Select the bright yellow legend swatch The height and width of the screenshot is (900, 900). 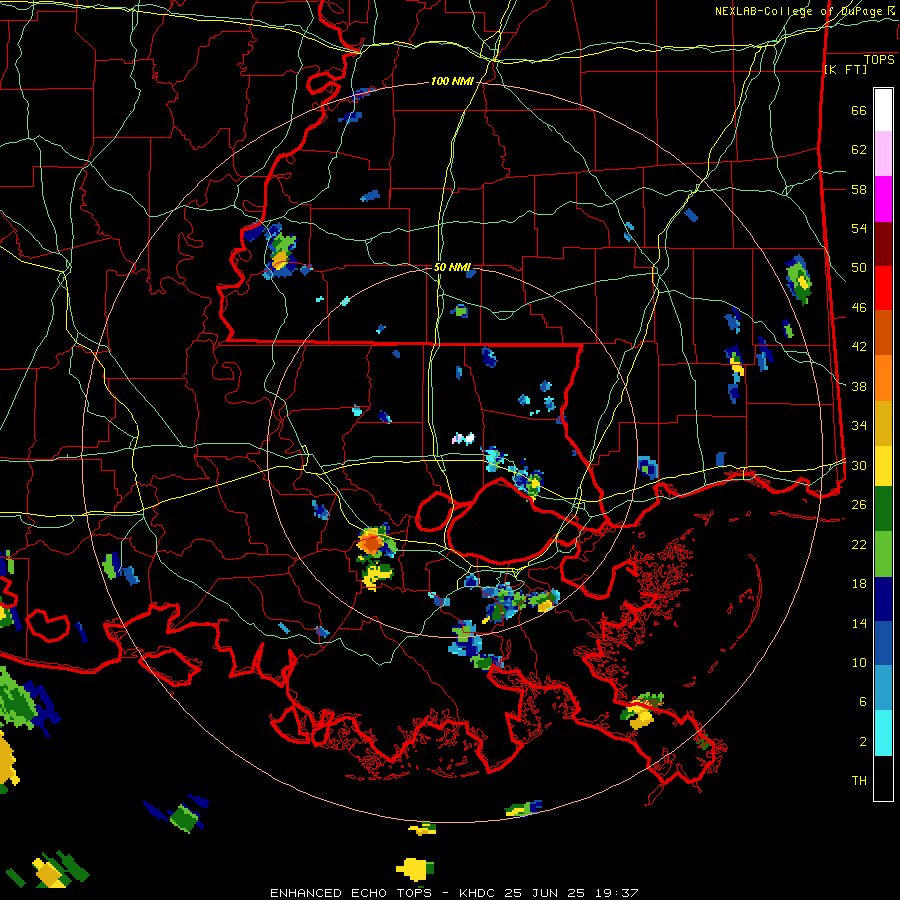point(883,466)
